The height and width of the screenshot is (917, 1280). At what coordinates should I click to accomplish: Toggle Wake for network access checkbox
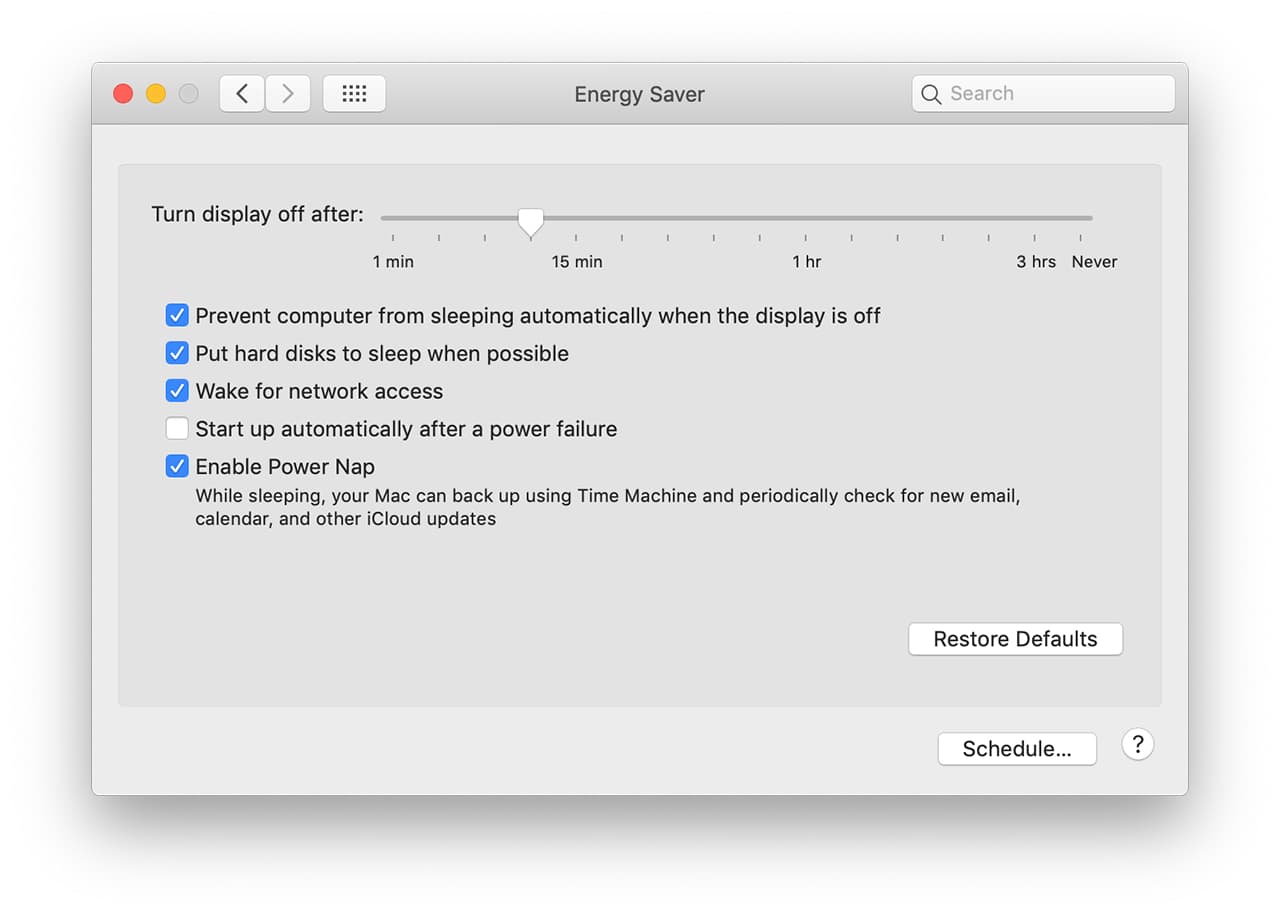177,391
